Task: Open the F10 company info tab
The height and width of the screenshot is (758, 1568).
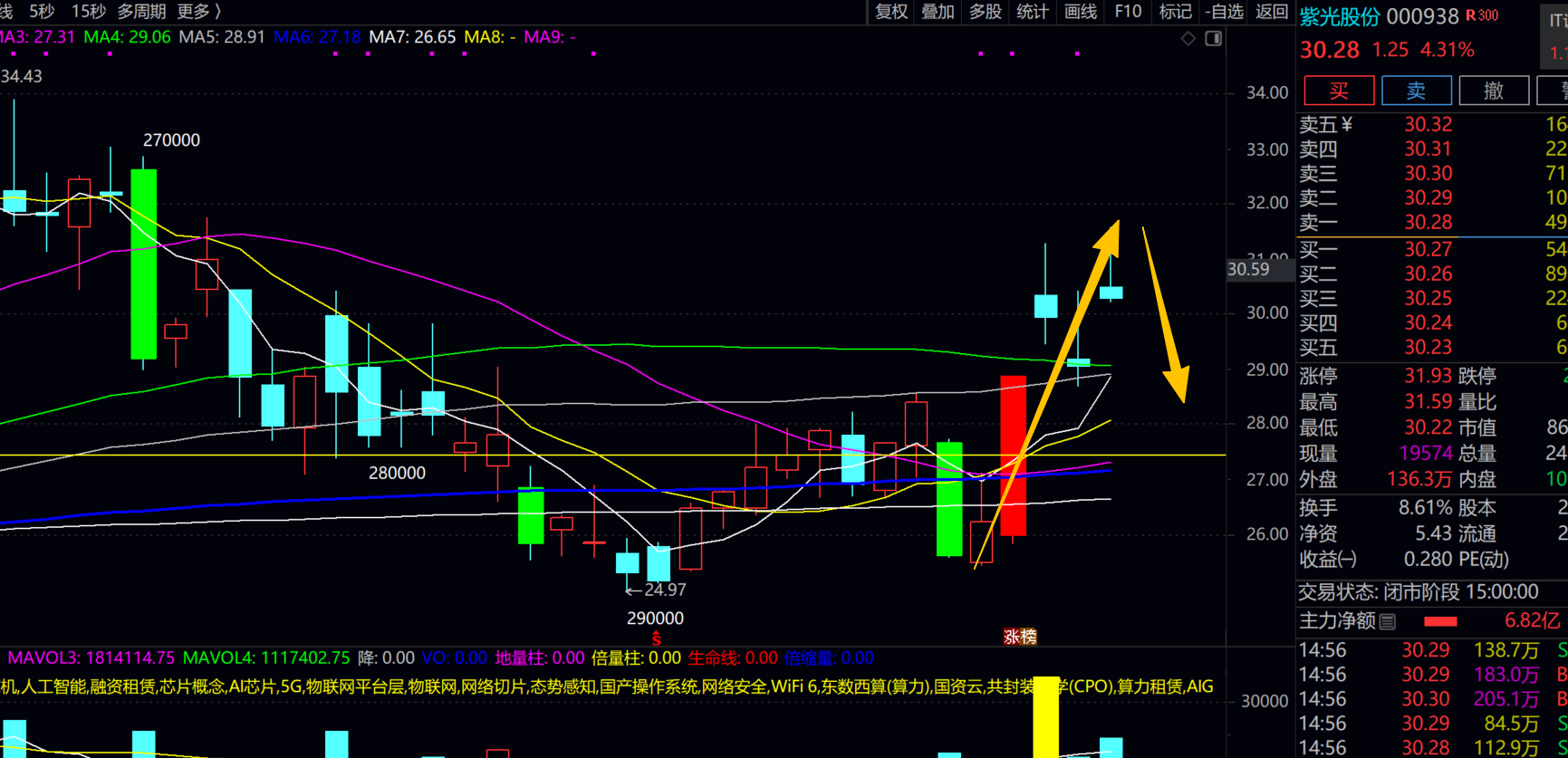Action: [1128, 12]
